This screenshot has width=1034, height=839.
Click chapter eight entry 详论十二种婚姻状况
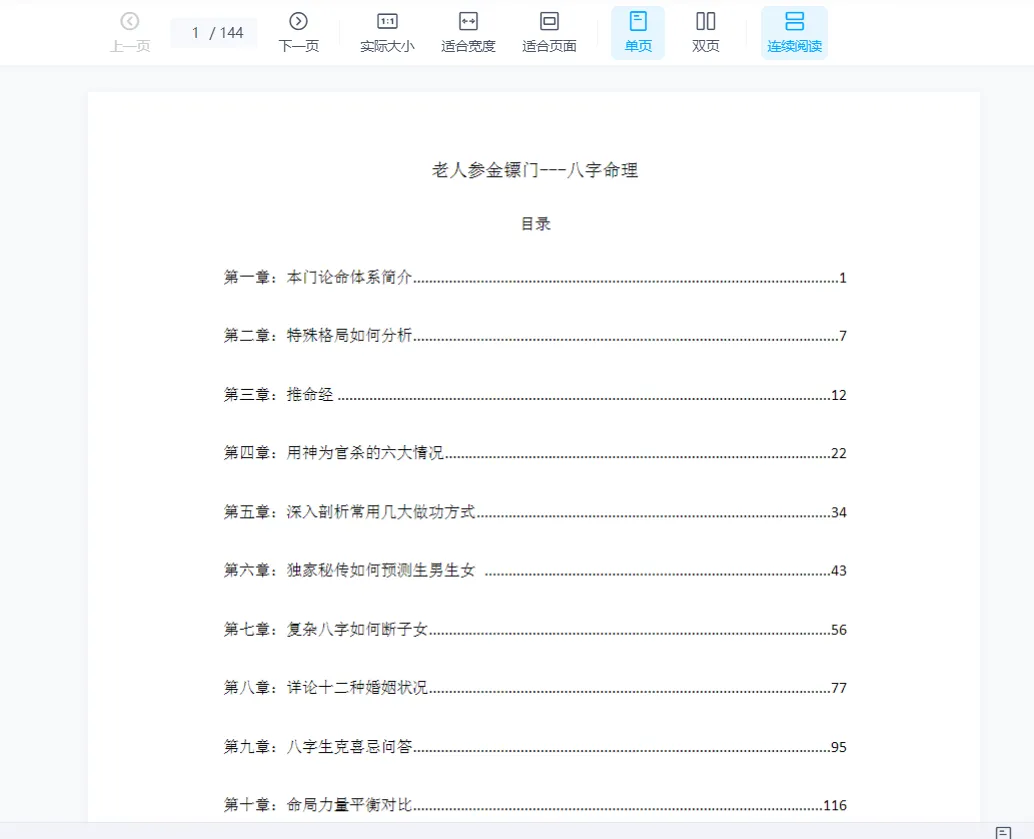click(x=535, y=688)
